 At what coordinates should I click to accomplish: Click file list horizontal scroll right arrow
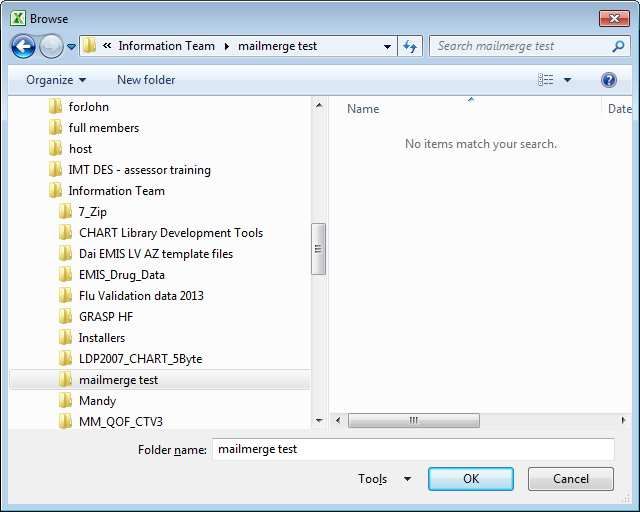(x=623, y=420)
